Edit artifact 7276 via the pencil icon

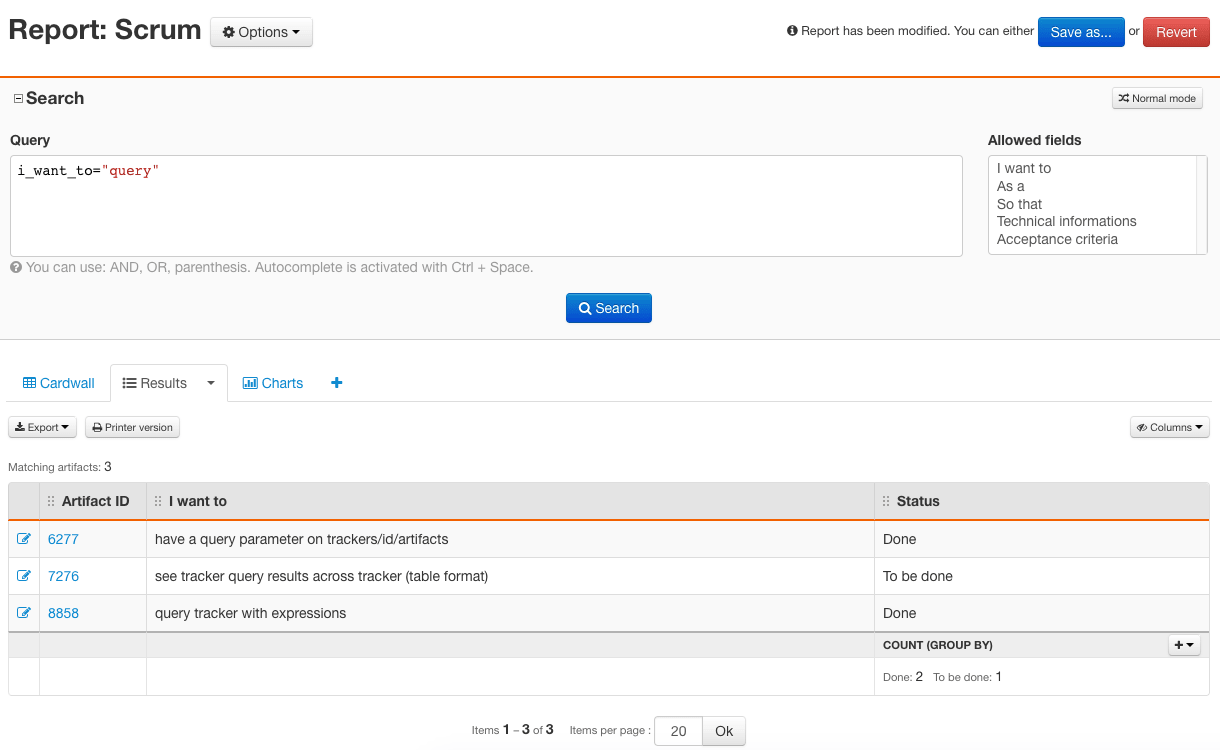coord(23,576)
